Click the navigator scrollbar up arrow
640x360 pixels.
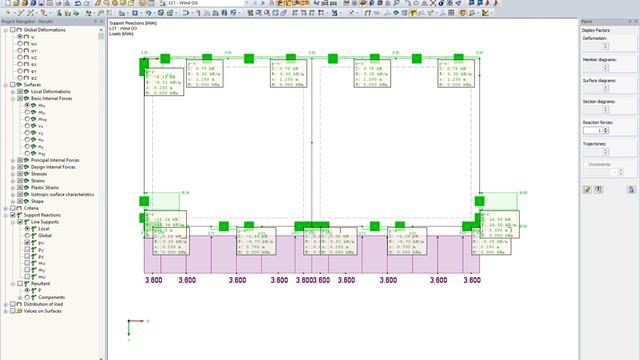[101, 30]
